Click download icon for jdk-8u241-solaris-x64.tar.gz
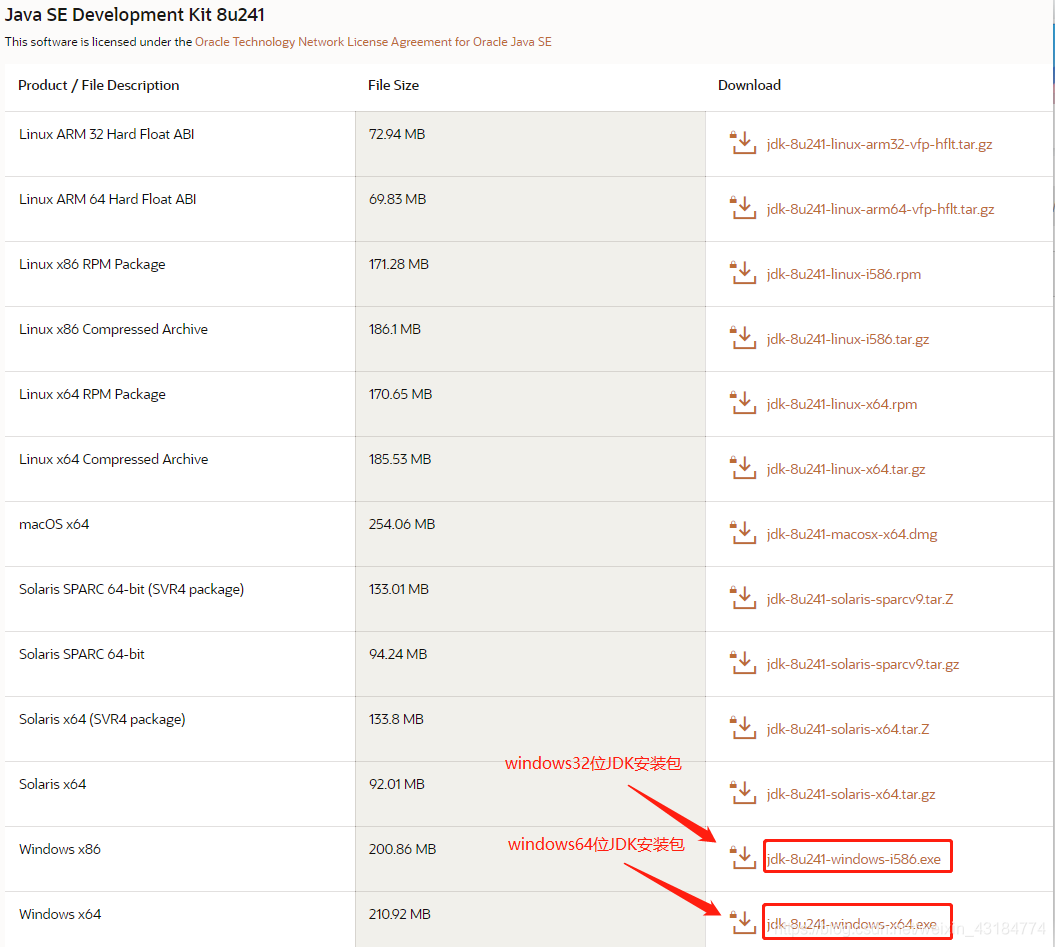The width and height of the screenshot is (1055, 947). click(743, 792)
